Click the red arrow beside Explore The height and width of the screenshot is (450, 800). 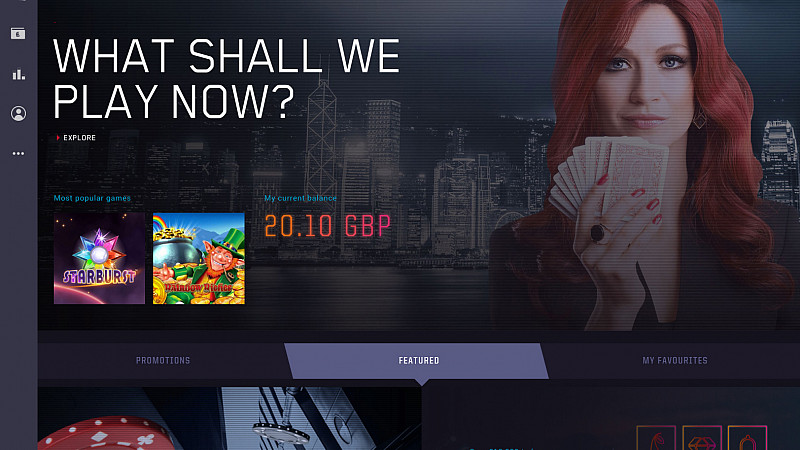(58, 138)
